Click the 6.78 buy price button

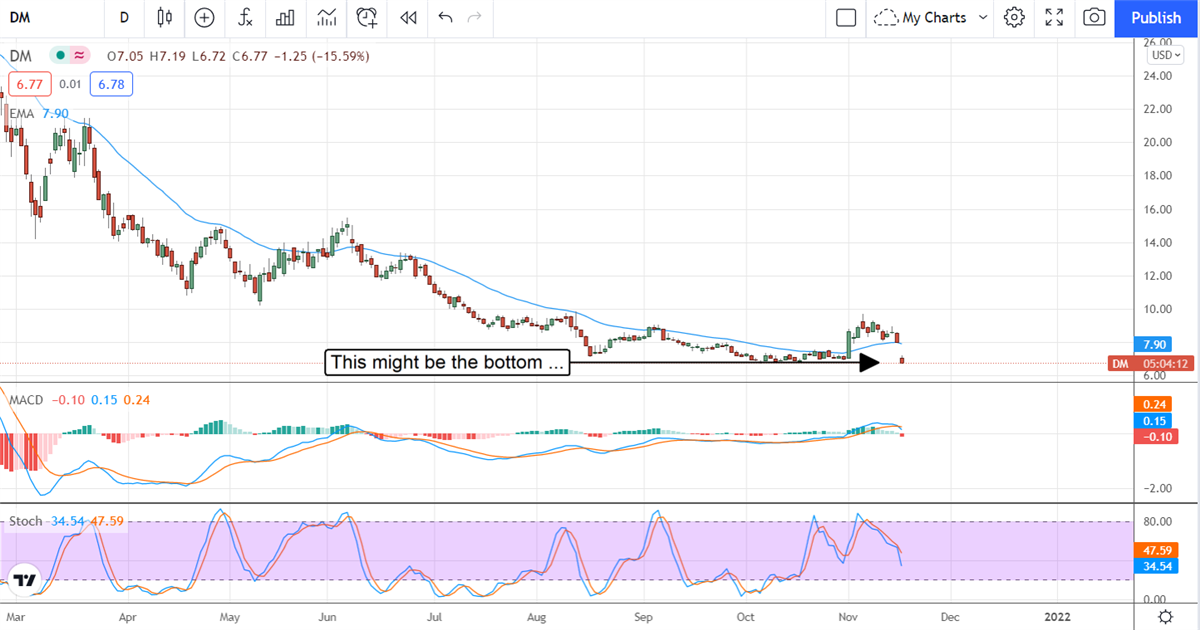tap(111, 84)
